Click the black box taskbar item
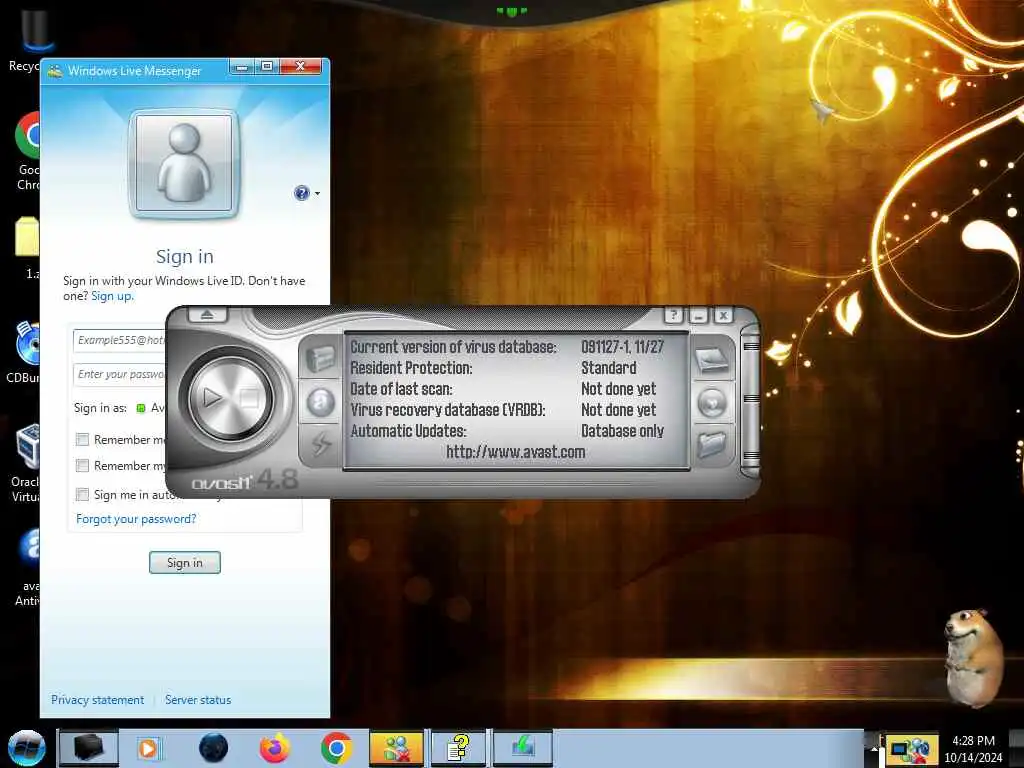1024x768 pixels. tap(89, 748)
